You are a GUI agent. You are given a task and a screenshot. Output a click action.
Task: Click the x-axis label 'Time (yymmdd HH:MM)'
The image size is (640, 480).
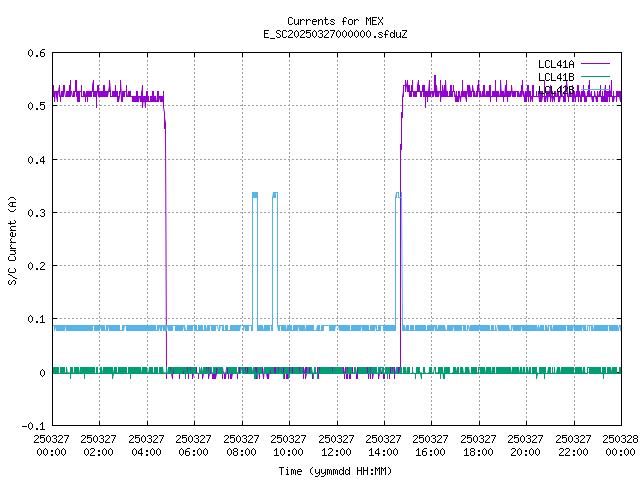coord(335,471)
